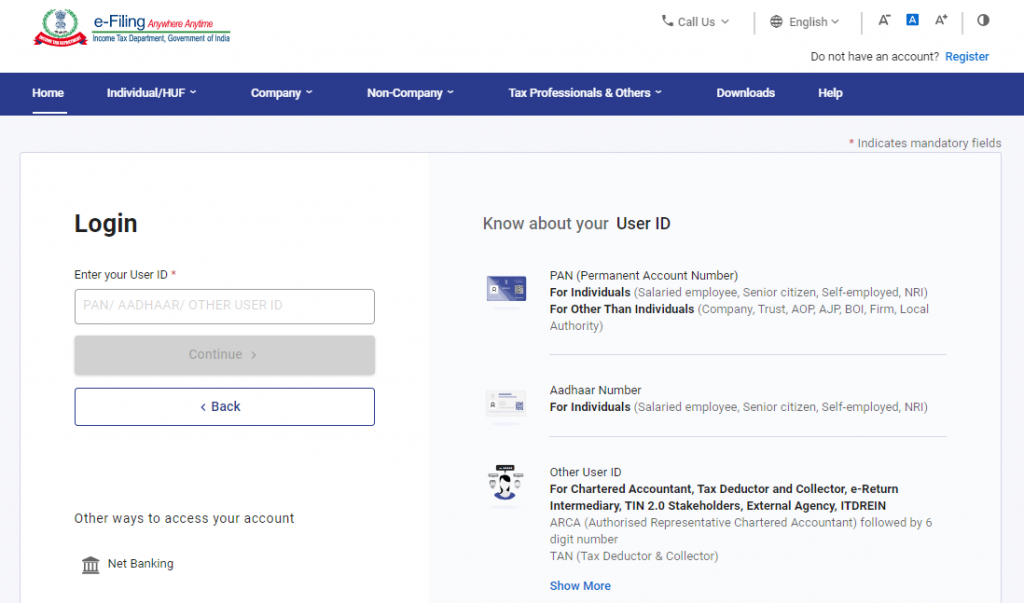This screenshot has height=603, width=1024.
Task: Open the Register link
Action: click(x=966, y=57)
